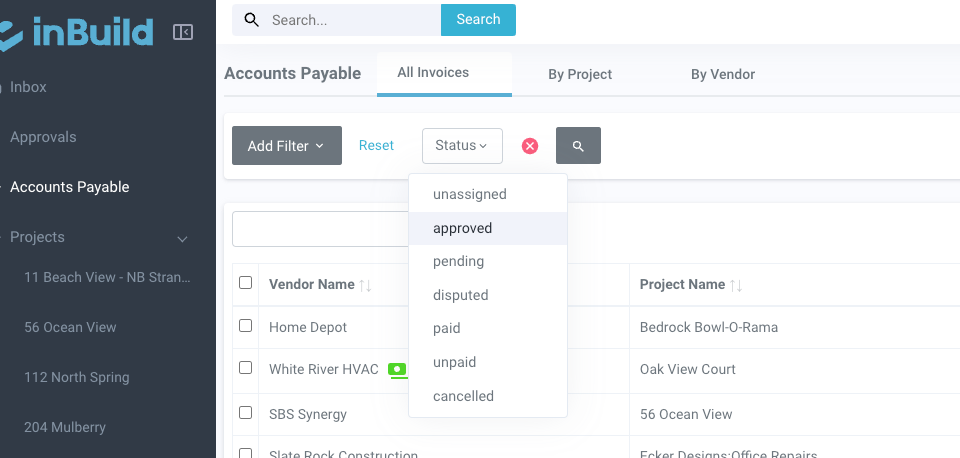
Task: Click the blue Search button
Action: point(478,20)
